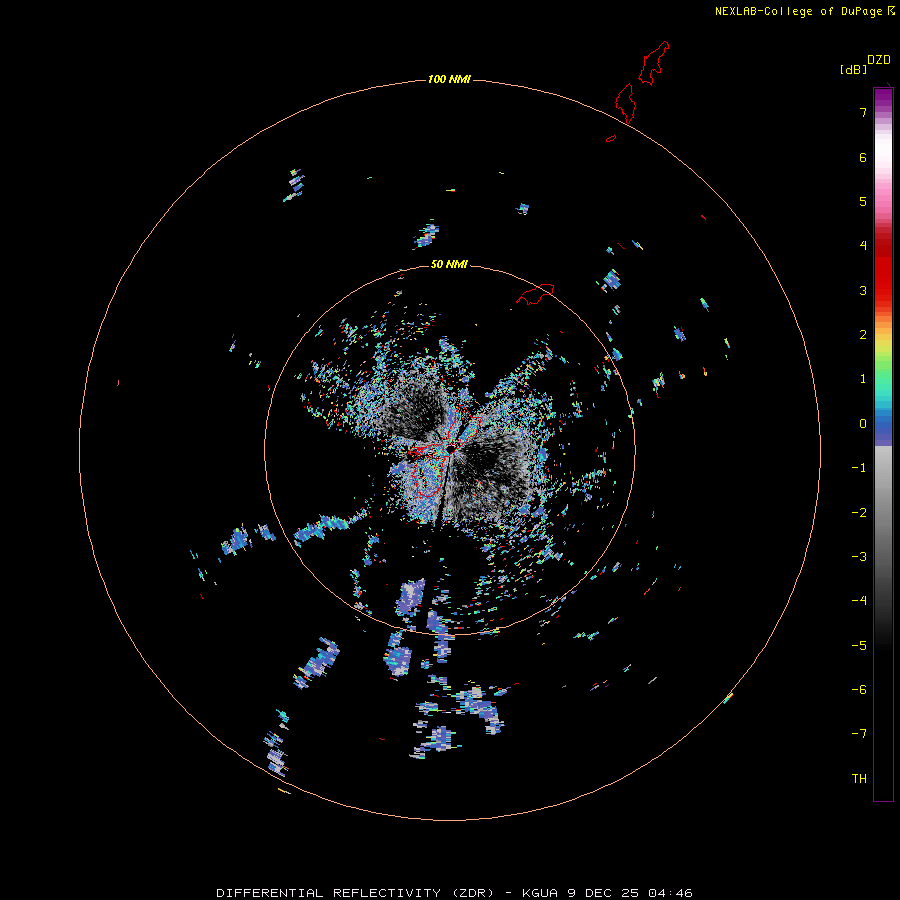The width and height of the screenshot is (900, 900).
Task: Click the "-2" value on the scale
Action: point(859,513)
